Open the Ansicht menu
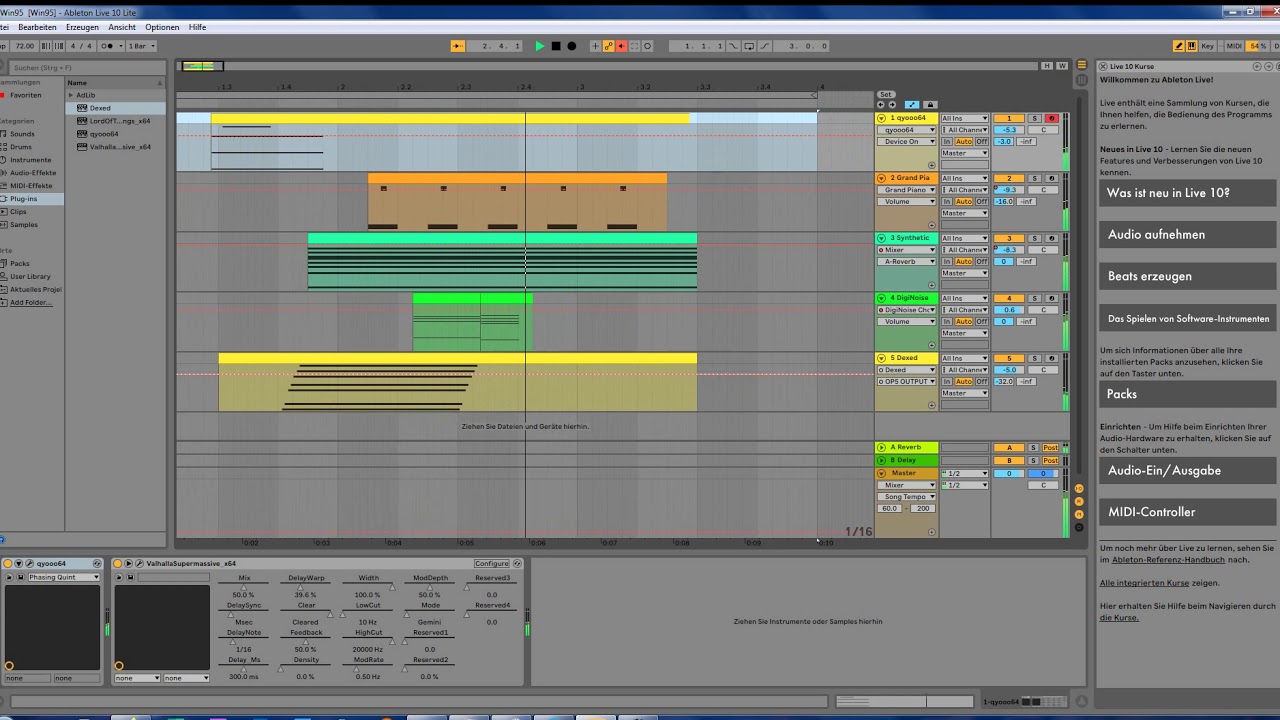1280x720 pixels. (122, 27)
